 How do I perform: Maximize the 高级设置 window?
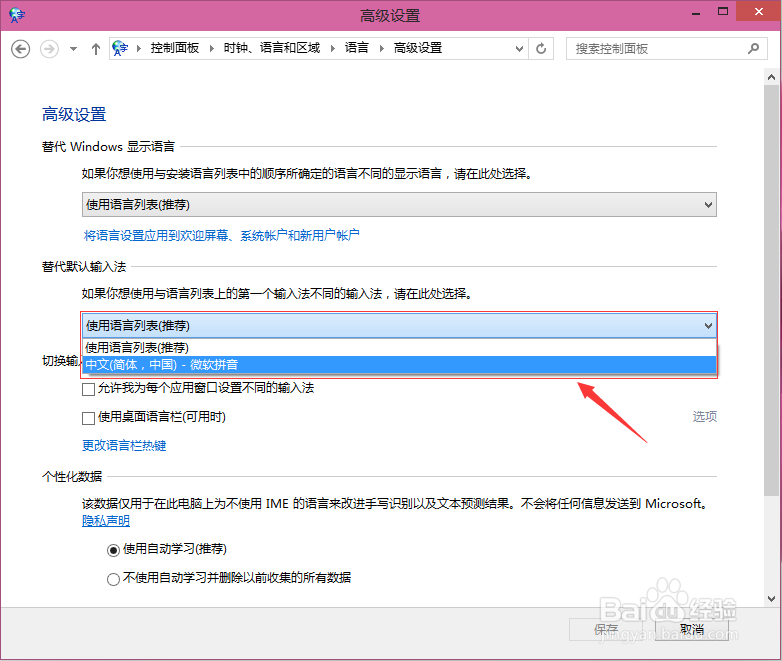(723, 12)
